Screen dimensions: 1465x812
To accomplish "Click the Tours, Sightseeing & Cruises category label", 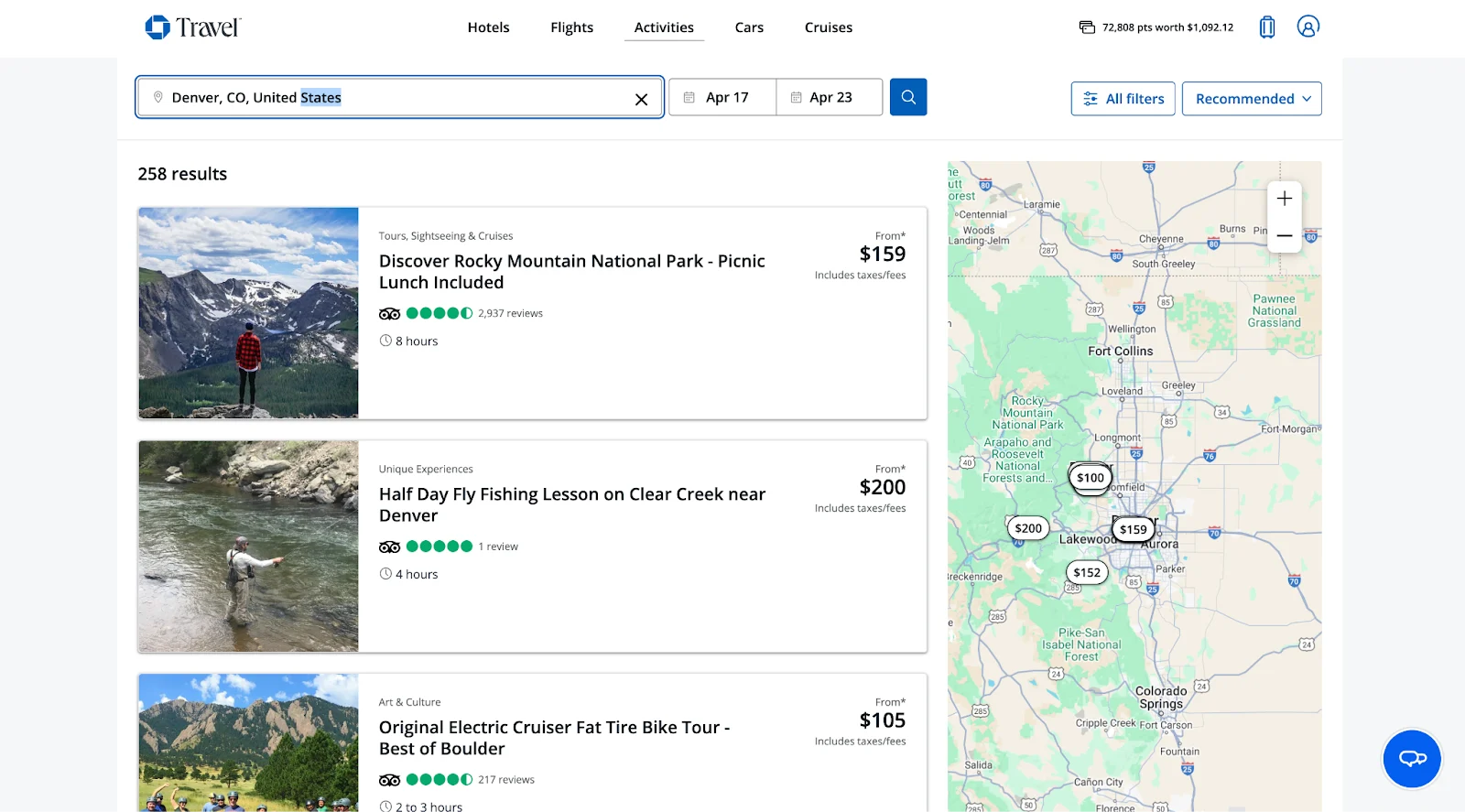I will (x=446, y=236).
